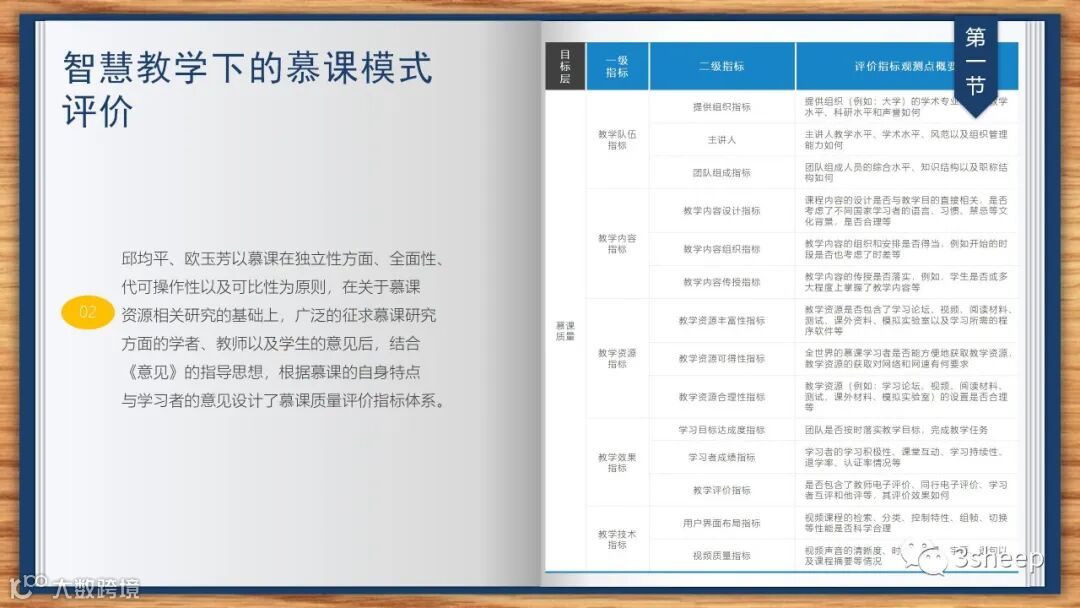Select the 教学资源可得性指标 cell
Screen dimensions: 1080x608
click(722, 358)
